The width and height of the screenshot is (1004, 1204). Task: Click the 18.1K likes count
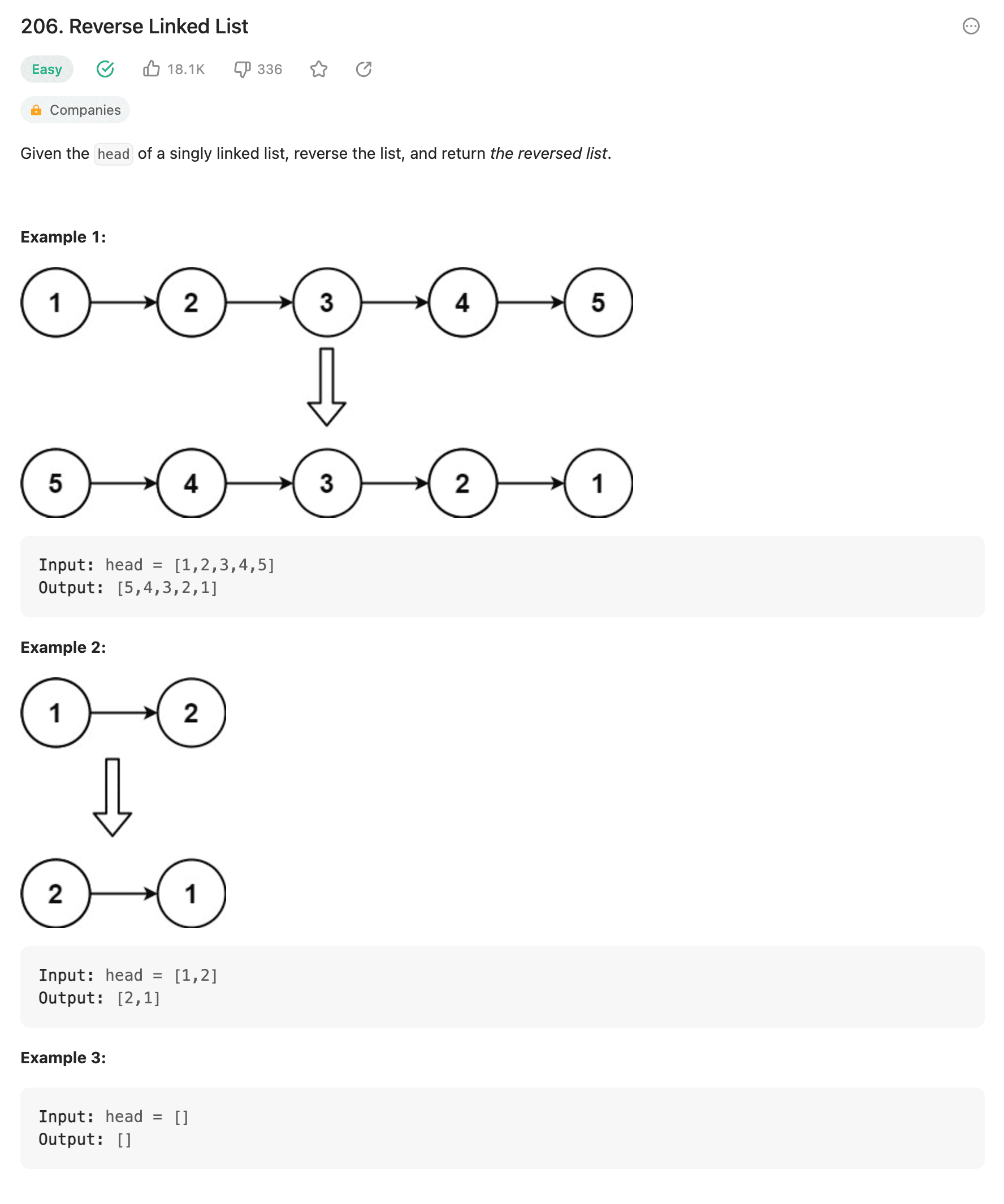[x=186, y=70]
